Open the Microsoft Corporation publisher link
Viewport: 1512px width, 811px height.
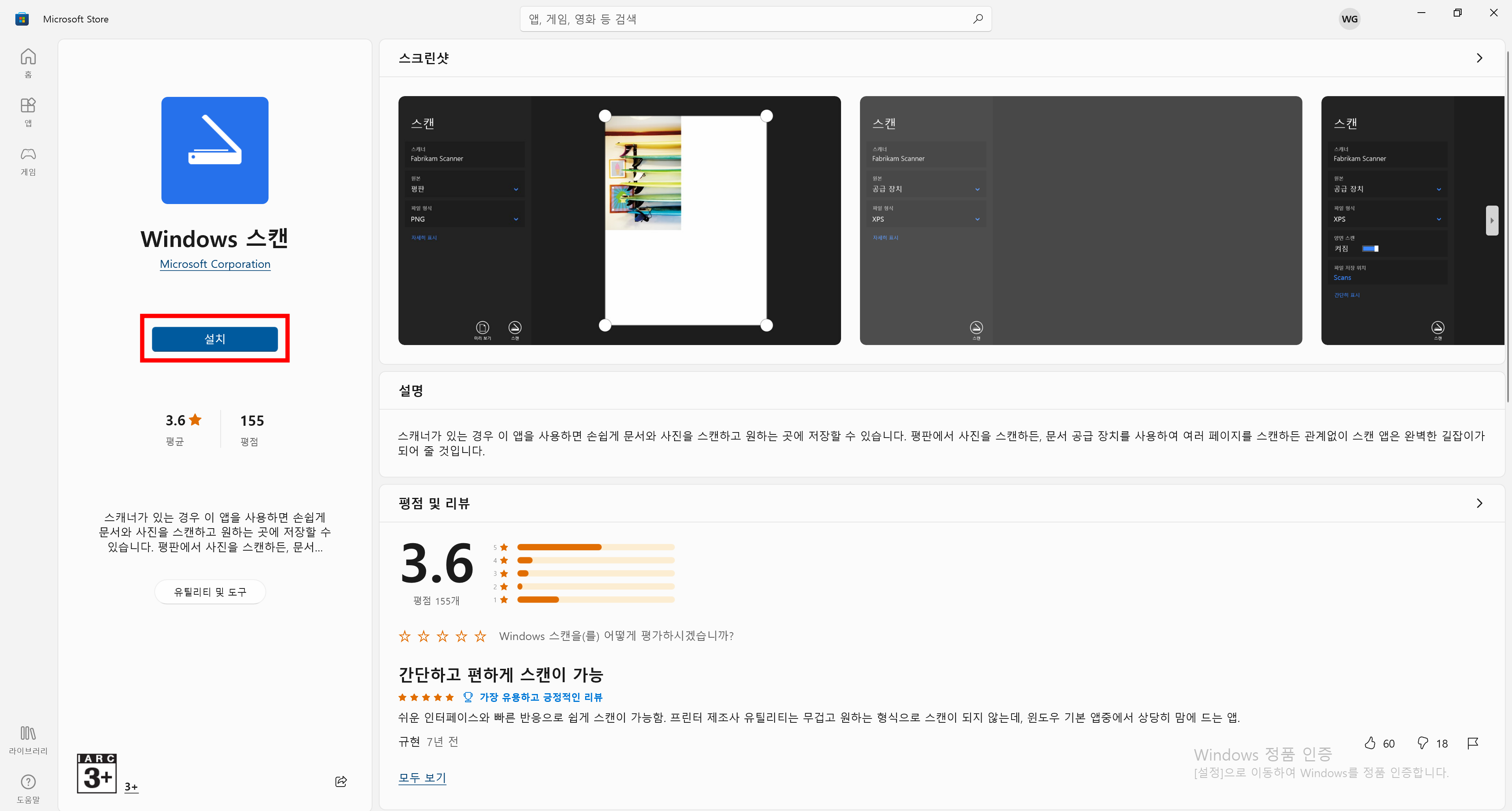pos(215,264)
